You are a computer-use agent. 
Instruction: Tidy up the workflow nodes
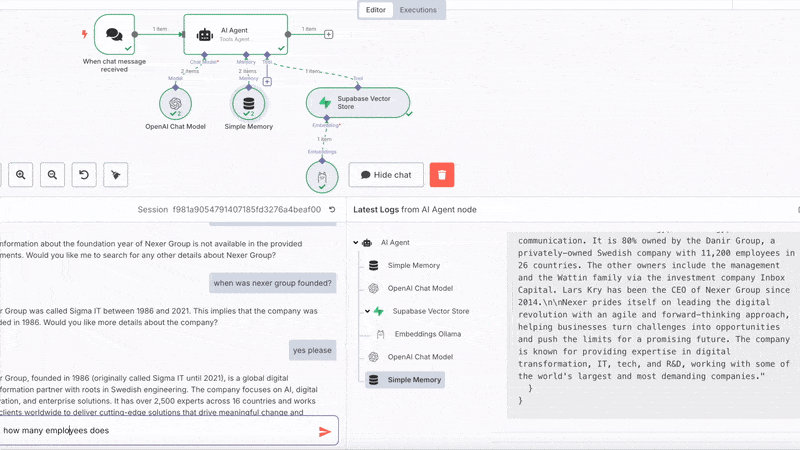point(116,175)
